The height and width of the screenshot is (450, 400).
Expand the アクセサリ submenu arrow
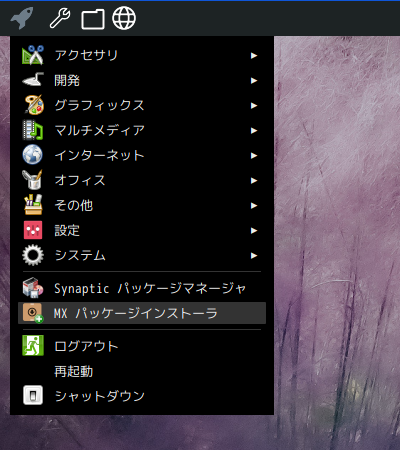point(254,55)
